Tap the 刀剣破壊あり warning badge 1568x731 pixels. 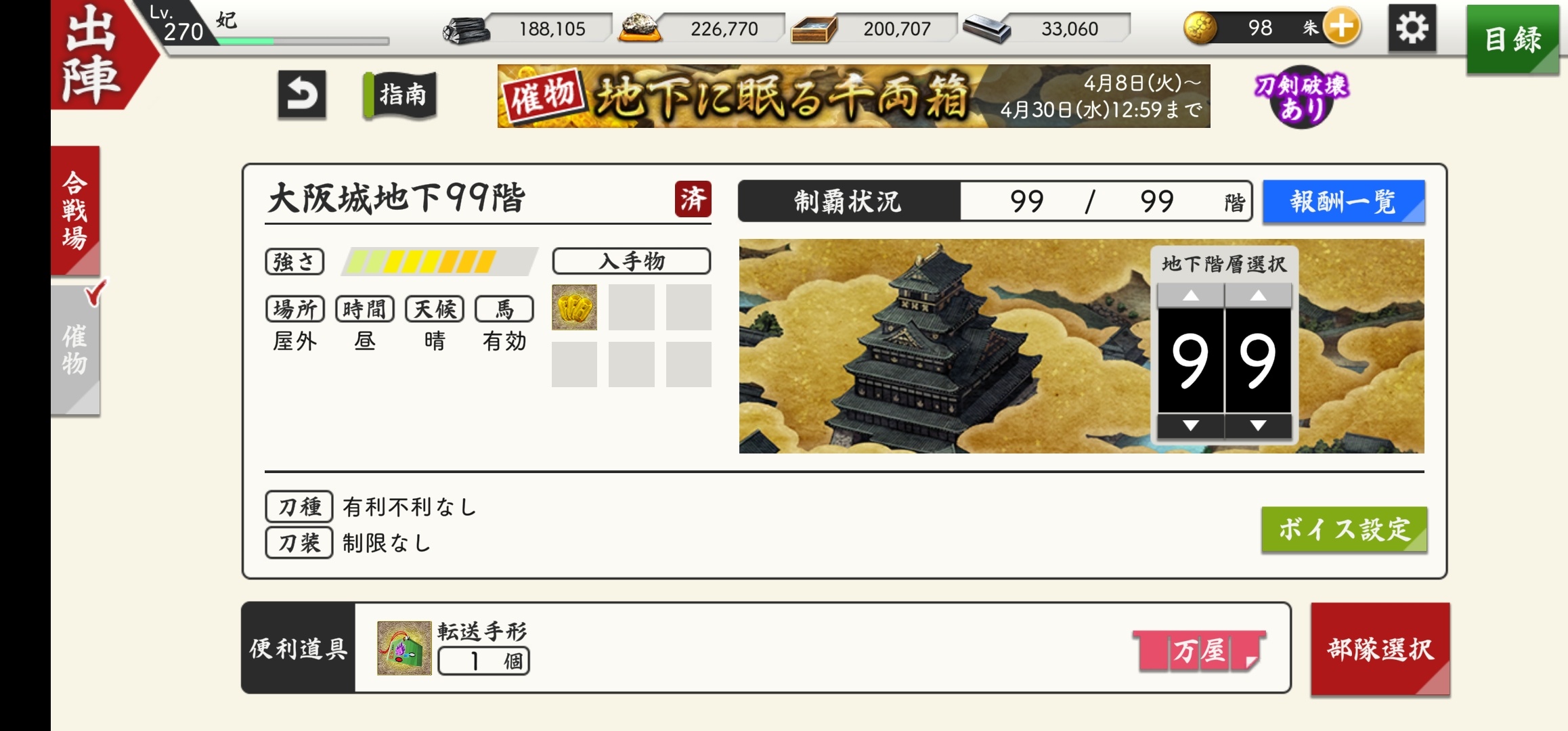pos(1301,97)
